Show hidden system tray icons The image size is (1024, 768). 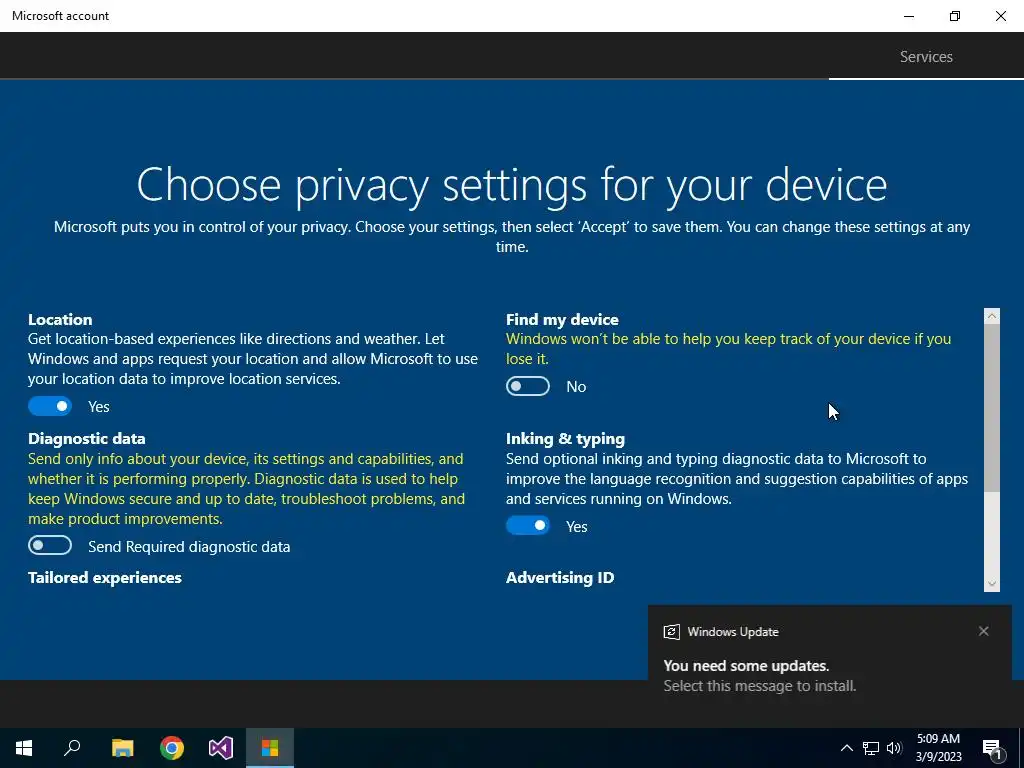pyautogui.click(x=846, y=748)
